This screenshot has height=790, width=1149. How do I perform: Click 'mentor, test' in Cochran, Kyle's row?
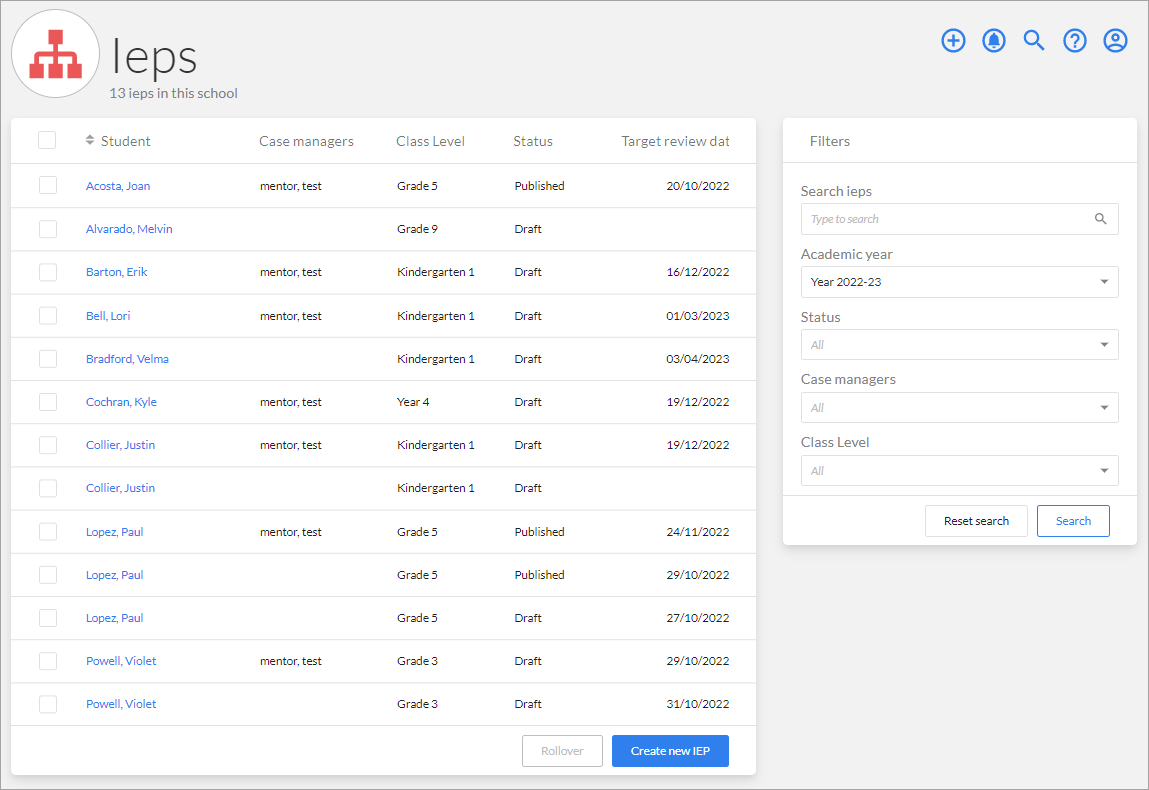coord(291,402)
